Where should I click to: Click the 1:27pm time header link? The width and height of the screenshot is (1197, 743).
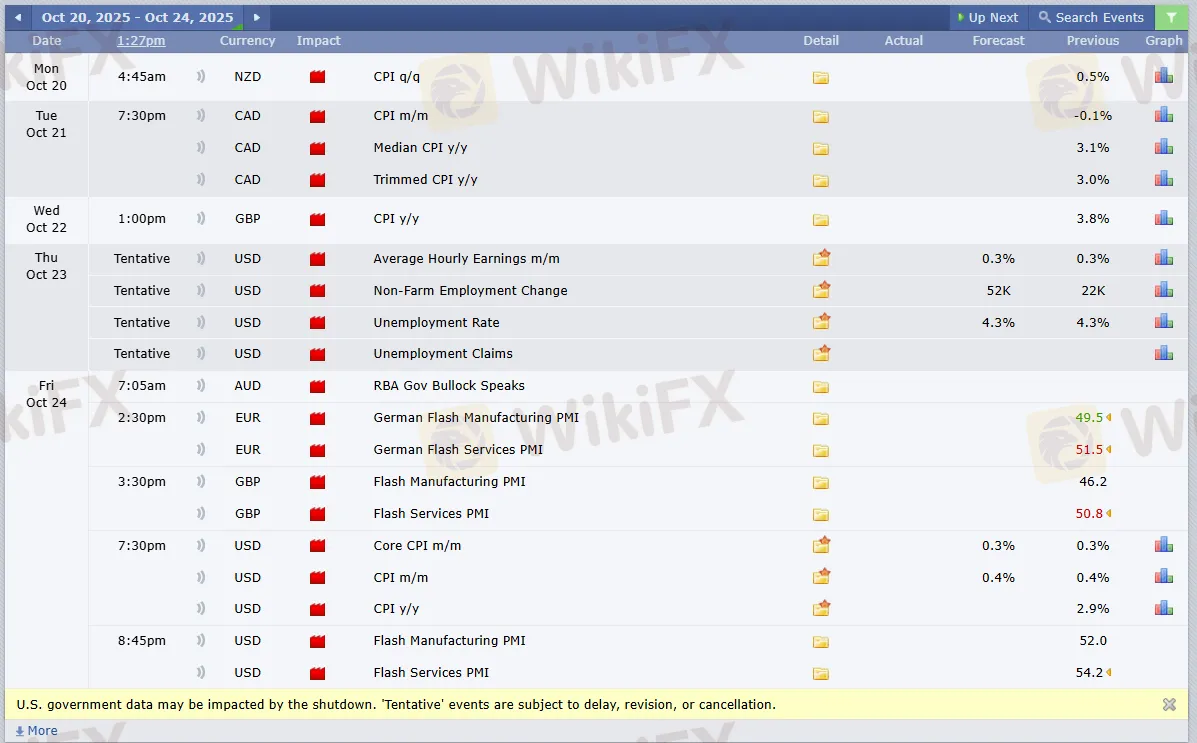coord(141,41)
